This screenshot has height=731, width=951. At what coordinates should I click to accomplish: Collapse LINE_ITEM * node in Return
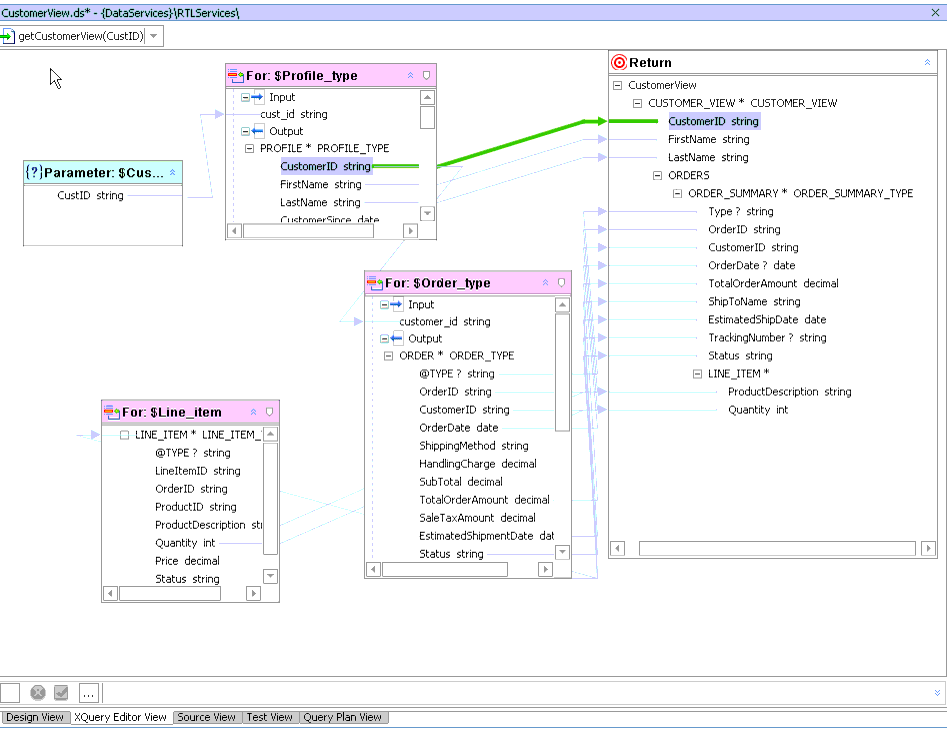pyautogui.click(x=697, y=374)
